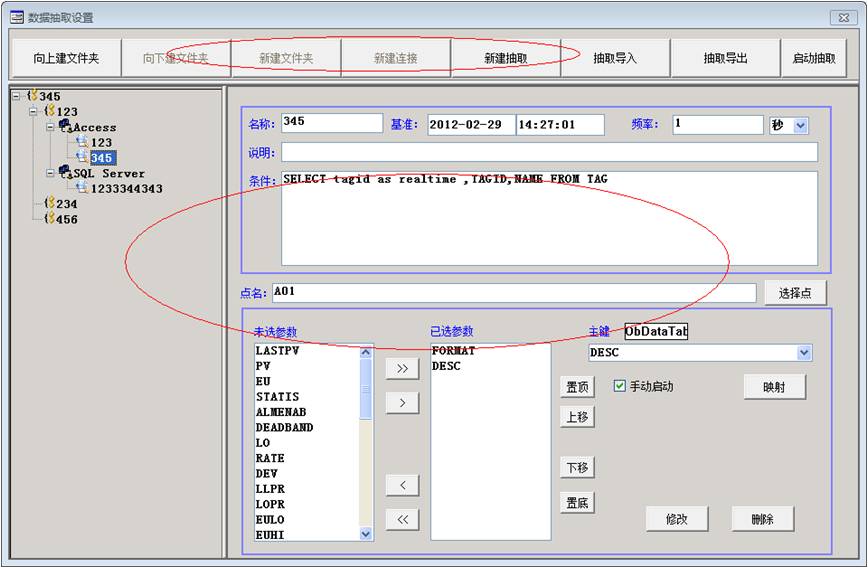Click the SQL Server database icon
The width and height of the screenshot is (868, 568).
[65, 172]
